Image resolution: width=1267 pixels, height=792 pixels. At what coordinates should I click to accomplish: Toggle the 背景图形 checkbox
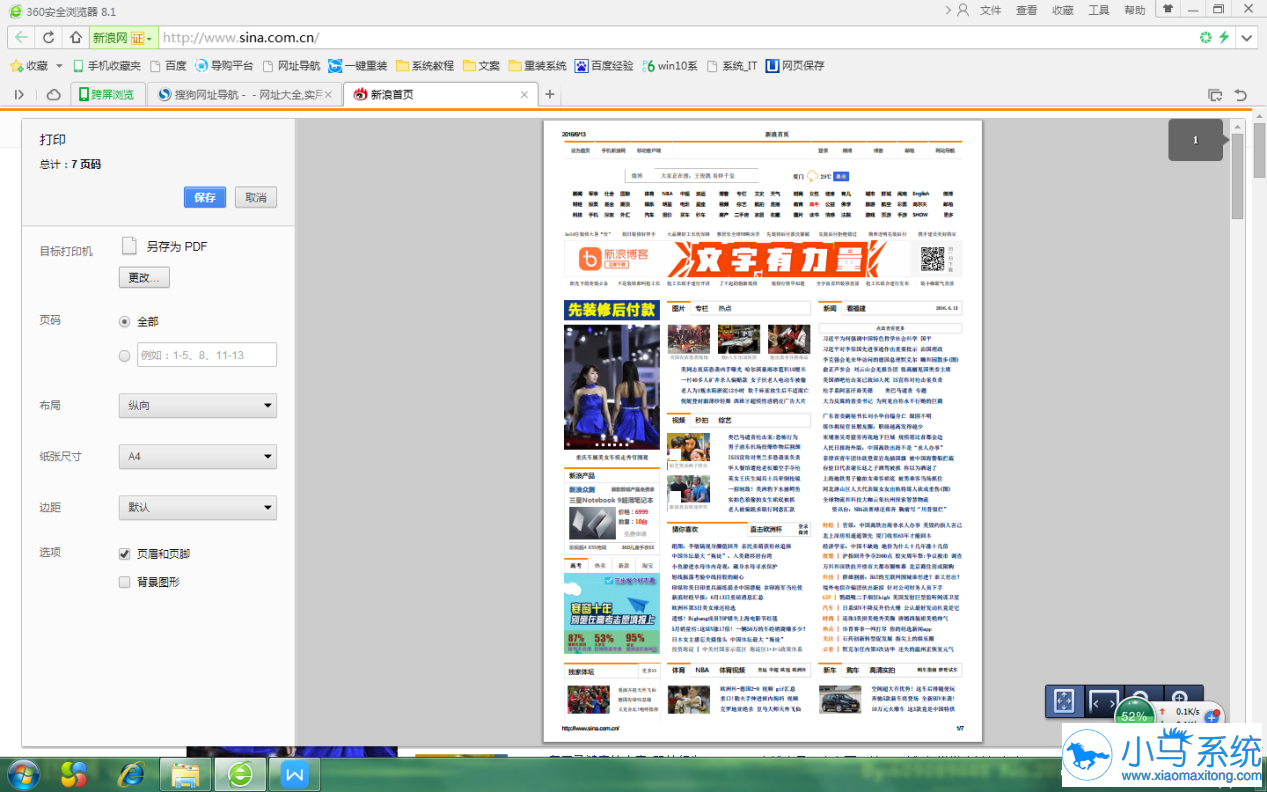[125, 582]
